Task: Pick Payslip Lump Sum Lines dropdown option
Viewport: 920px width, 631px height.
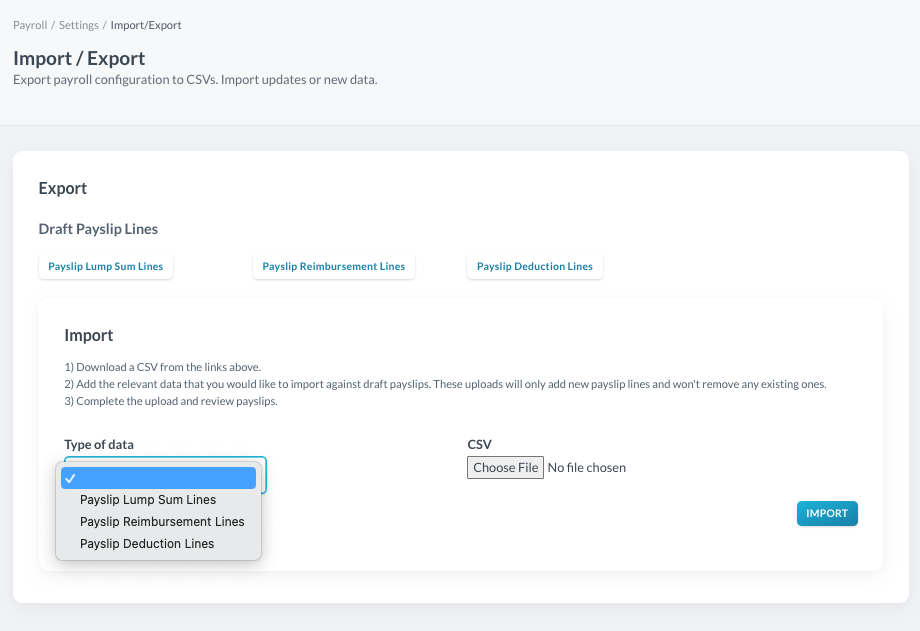Action: point(148,500)
